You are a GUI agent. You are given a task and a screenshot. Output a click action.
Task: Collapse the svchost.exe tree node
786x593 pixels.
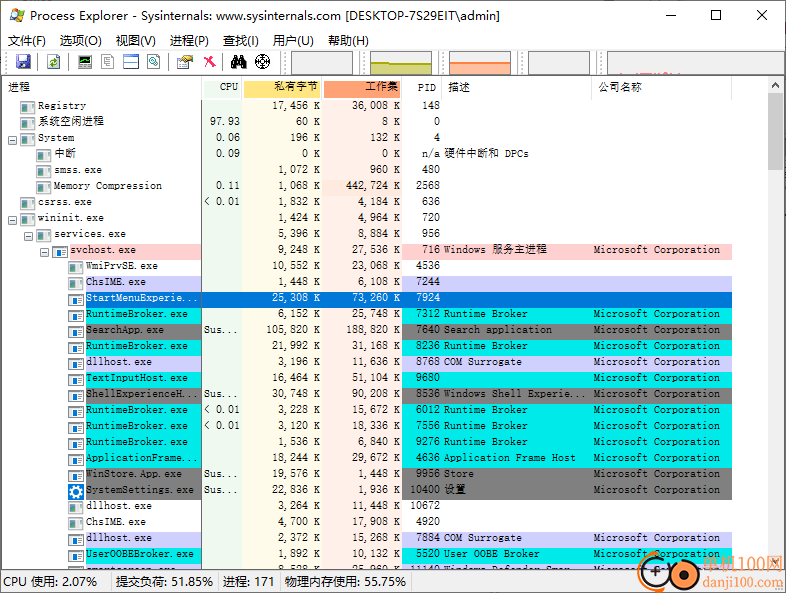(x=45, y=252)
